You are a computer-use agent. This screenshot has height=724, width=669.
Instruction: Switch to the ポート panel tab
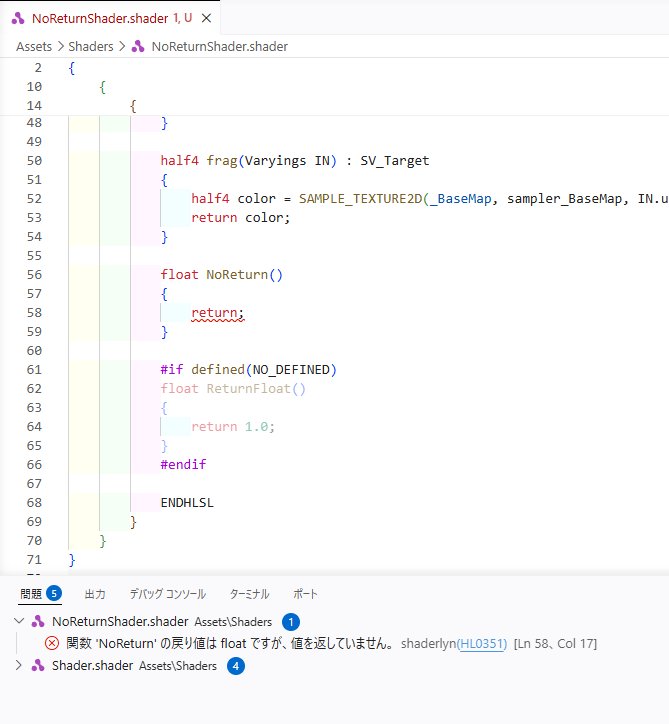[305, 594]
